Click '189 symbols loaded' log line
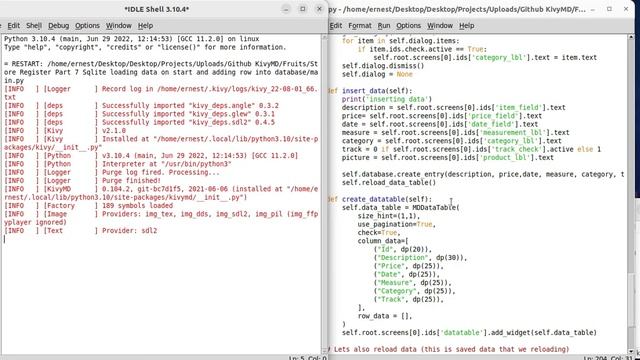The image size is (640, 360). click(89, 206)
